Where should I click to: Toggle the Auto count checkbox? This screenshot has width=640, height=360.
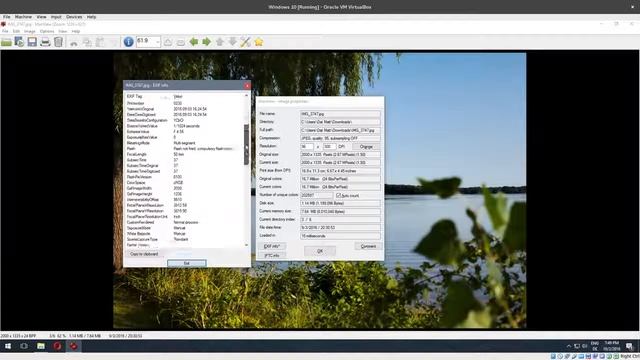[x=338, y=196]
